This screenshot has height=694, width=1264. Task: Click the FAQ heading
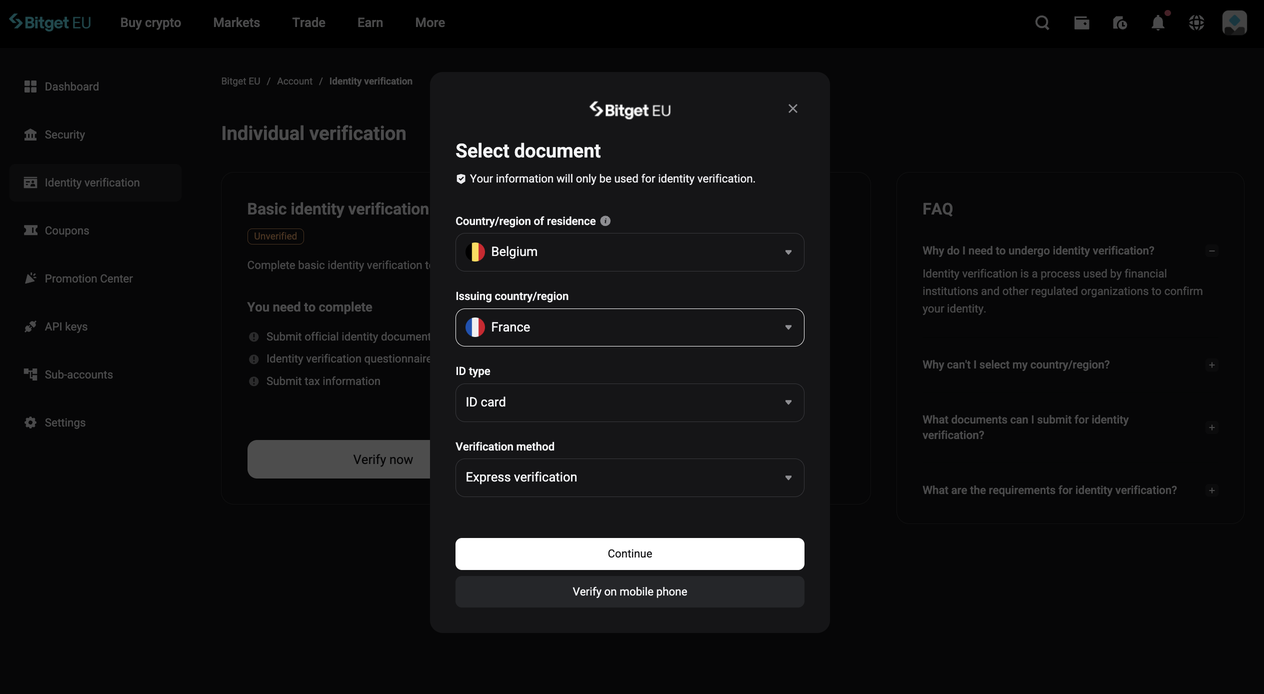click(x=938, y=209)
